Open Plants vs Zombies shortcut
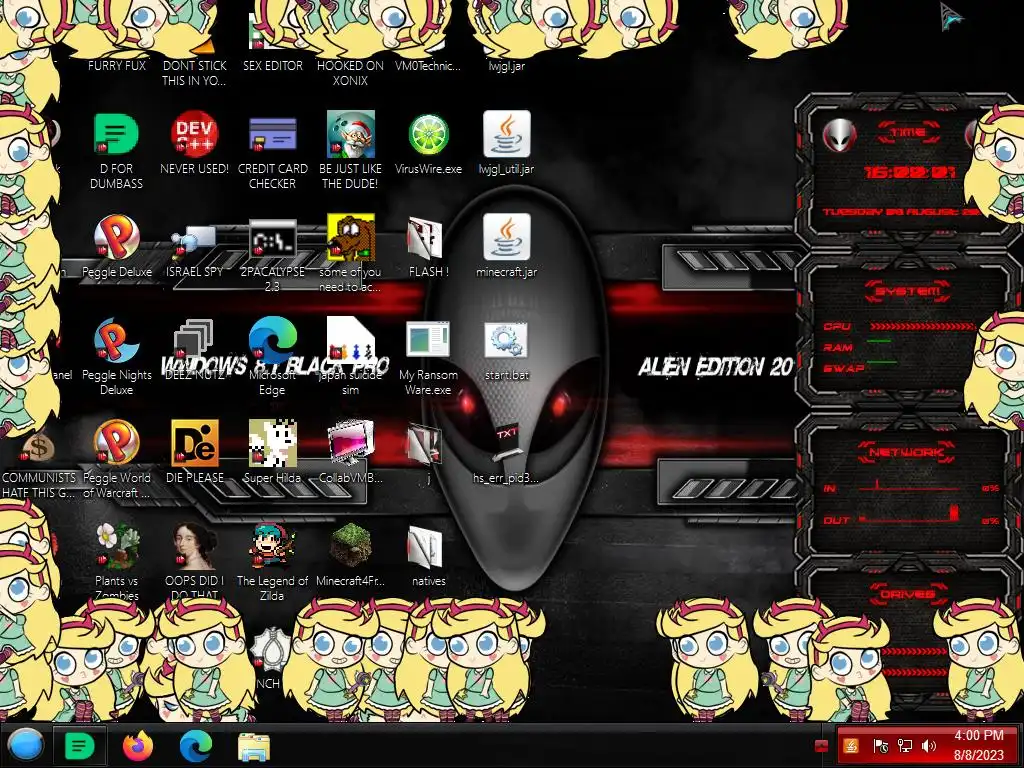 (116, 546)
